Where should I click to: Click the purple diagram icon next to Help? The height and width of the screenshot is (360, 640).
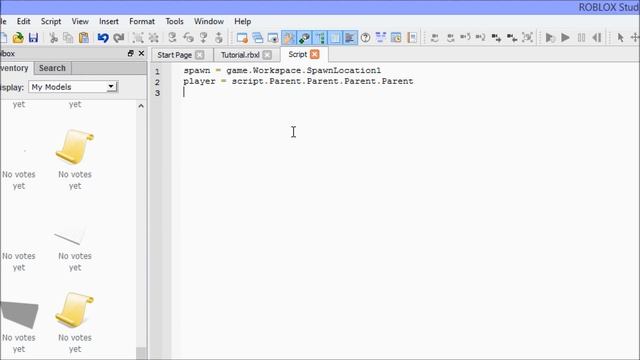[x=381, y=38]
